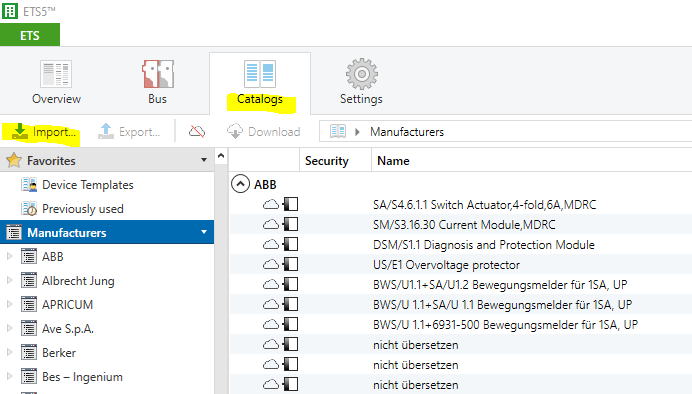Click the catalog icon beside Albrecht Jung
This screenshot has height=394, width=692.
pyautogui.click(x=29, y=280)
